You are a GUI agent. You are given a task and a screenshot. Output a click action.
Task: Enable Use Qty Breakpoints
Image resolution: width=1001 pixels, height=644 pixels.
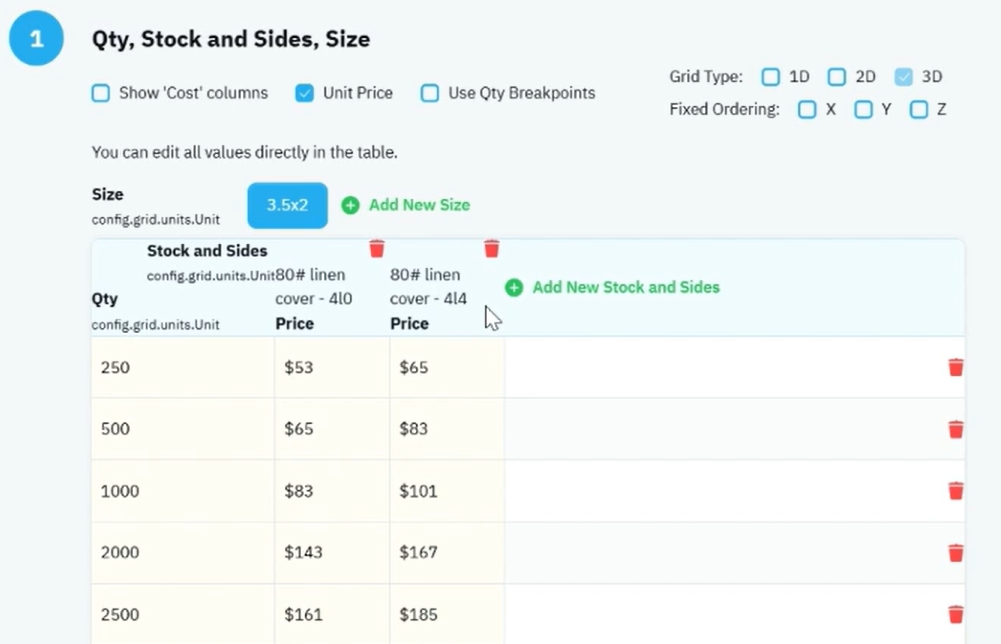[x=430, y=93]
